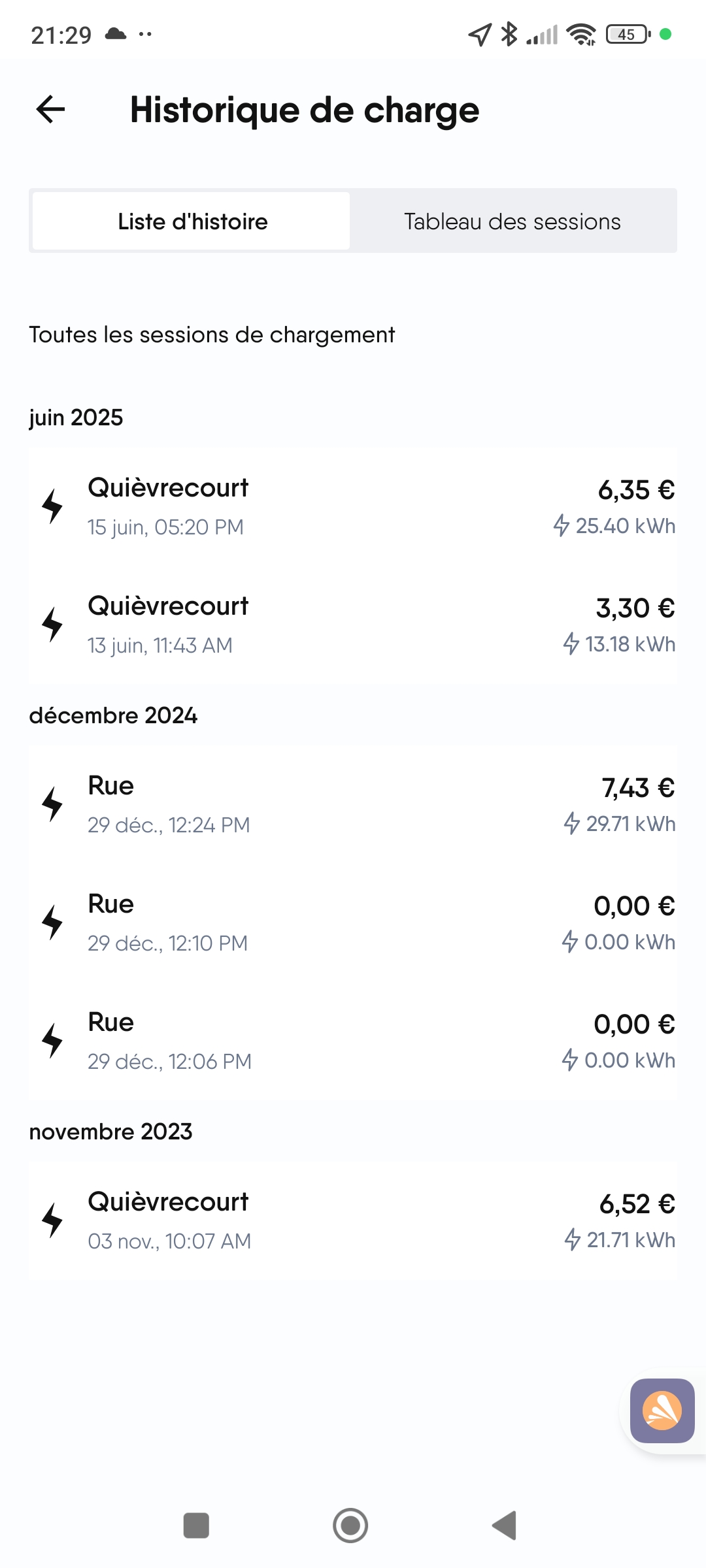Open Quièvrecourt session of 15 juin
Screen dimensions: 706x1568
pyautogui.click(x=353, y=506)
